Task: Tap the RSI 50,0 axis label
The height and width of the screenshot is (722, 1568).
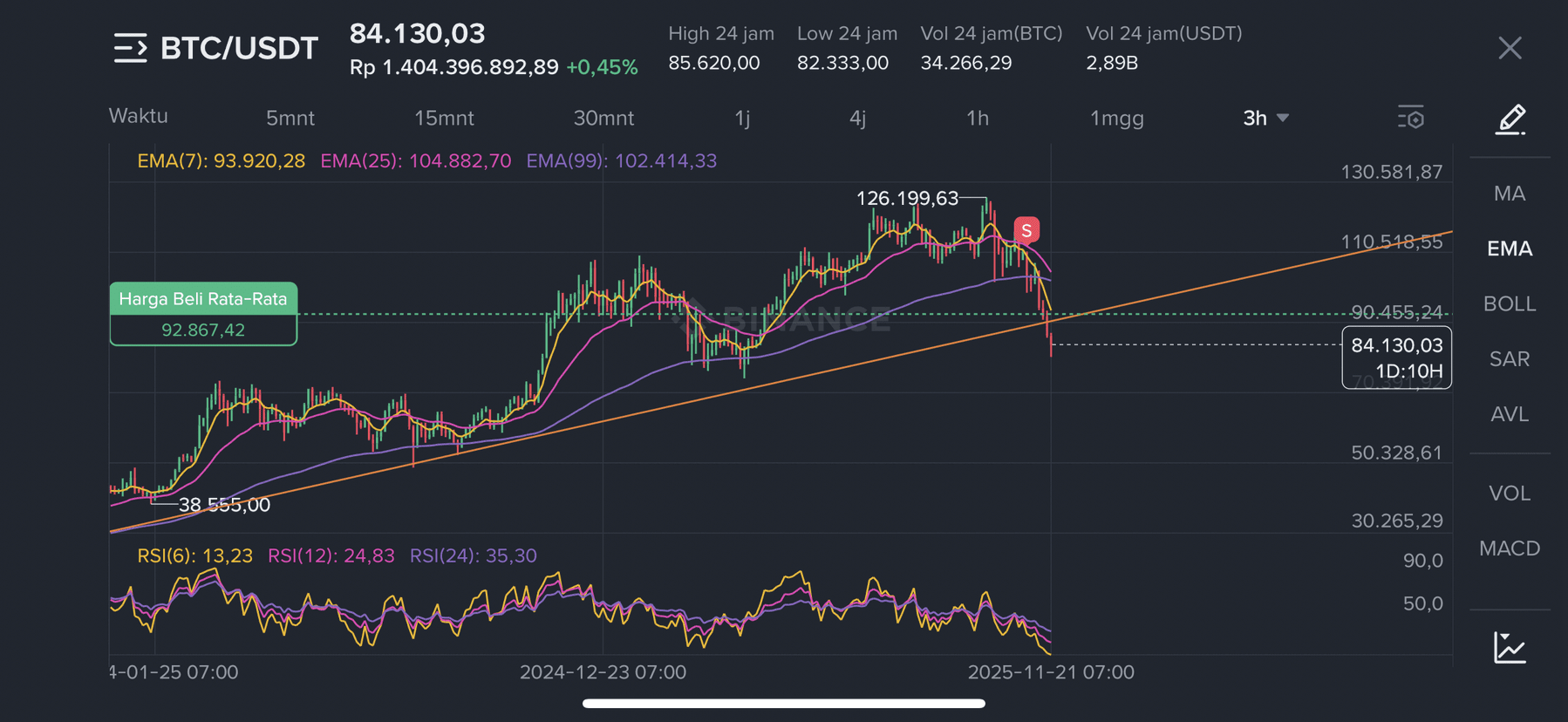Action: tap(1422, 604)
